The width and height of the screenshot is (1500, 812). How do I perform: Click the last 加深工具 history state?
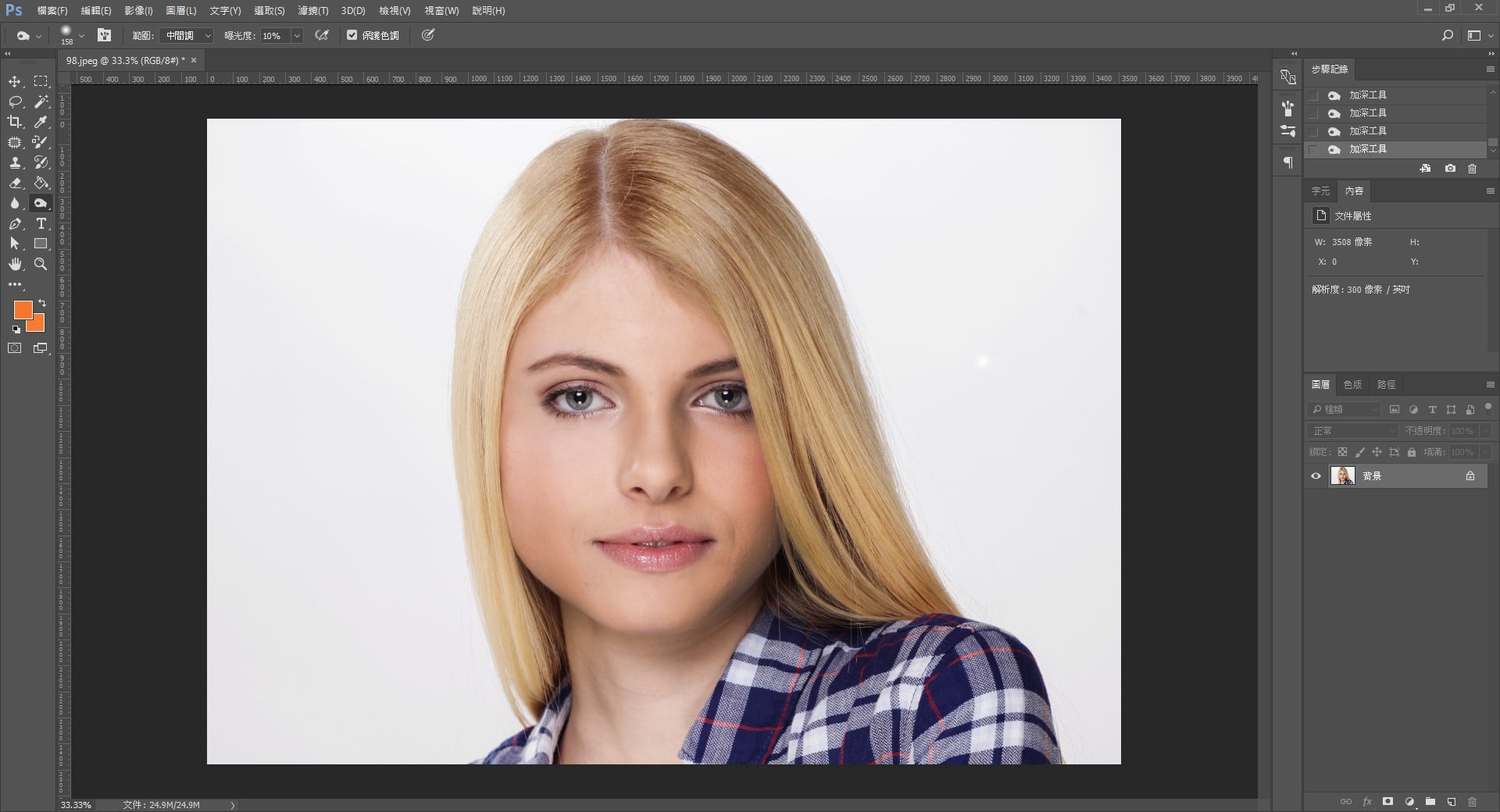(1367, 149)
